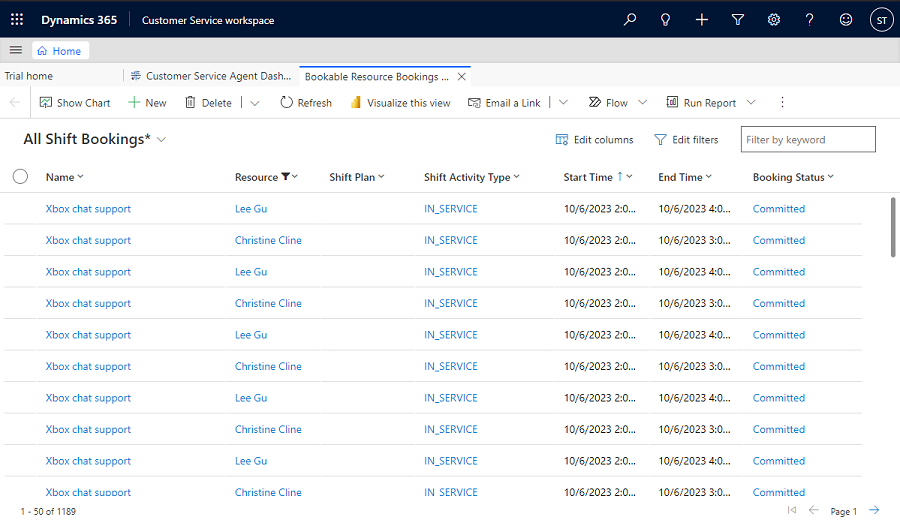Viewport: 900px width, 526px height.
Task: Click the plus quick create icon
Action: tap(701, 20)
